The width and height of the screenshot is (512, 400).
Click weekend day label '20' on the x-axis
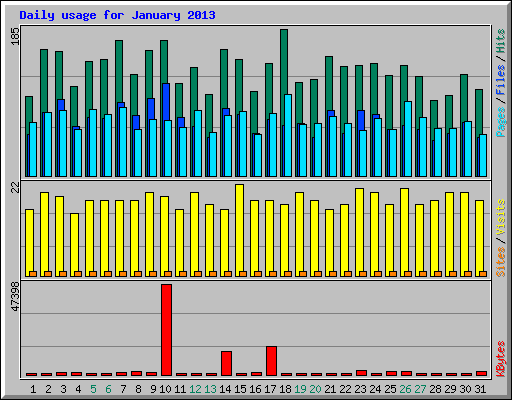[315, 389]
